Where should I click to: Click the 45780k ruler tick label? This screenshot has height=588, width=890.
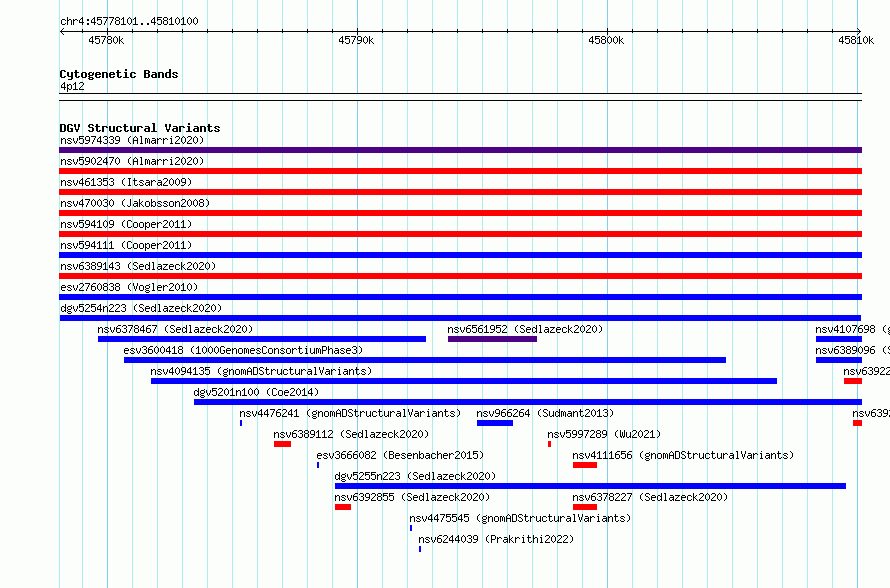click(106, 40)
